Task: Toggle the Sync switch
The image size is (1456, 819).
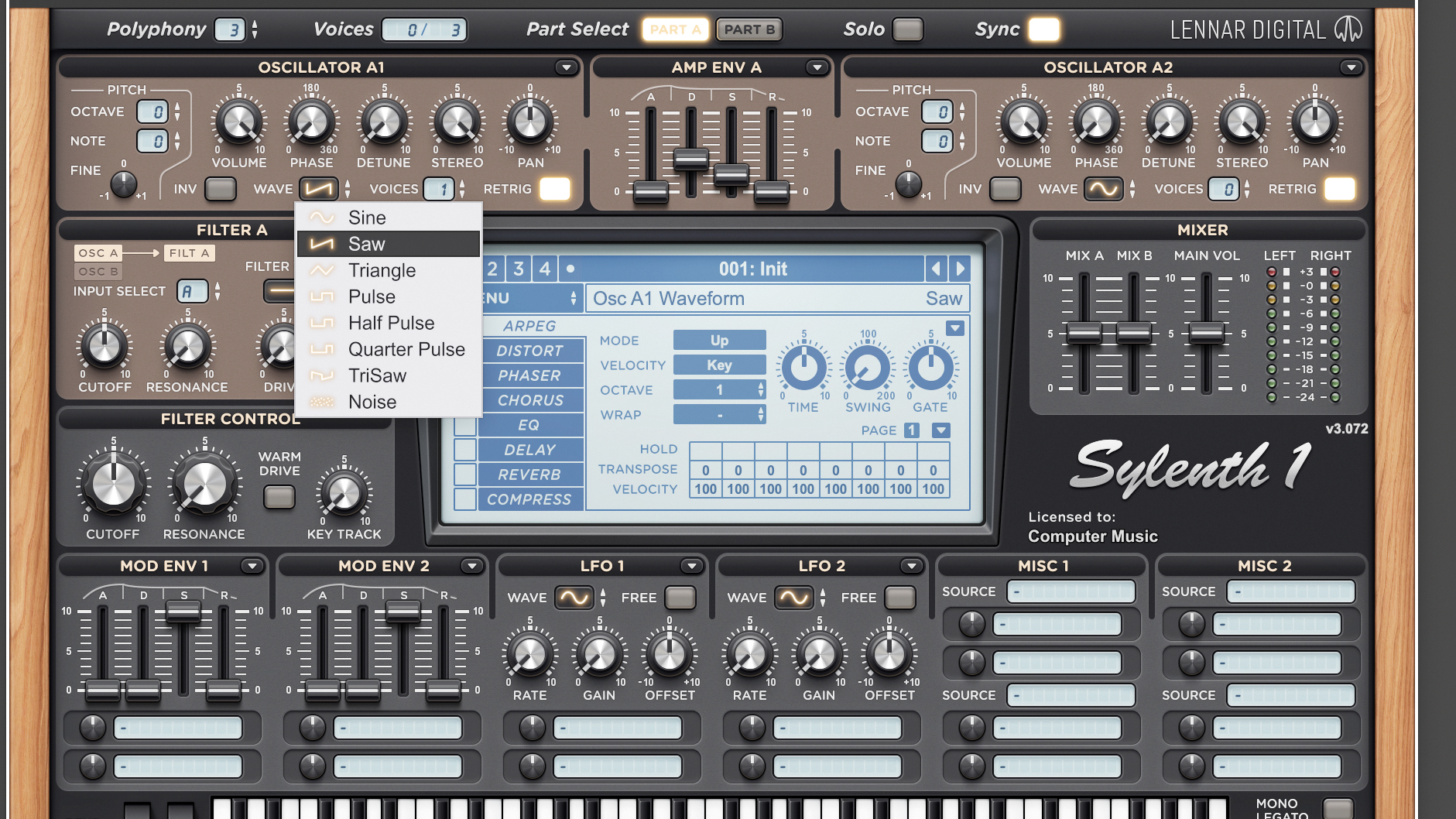Action: pos(1043,29)
